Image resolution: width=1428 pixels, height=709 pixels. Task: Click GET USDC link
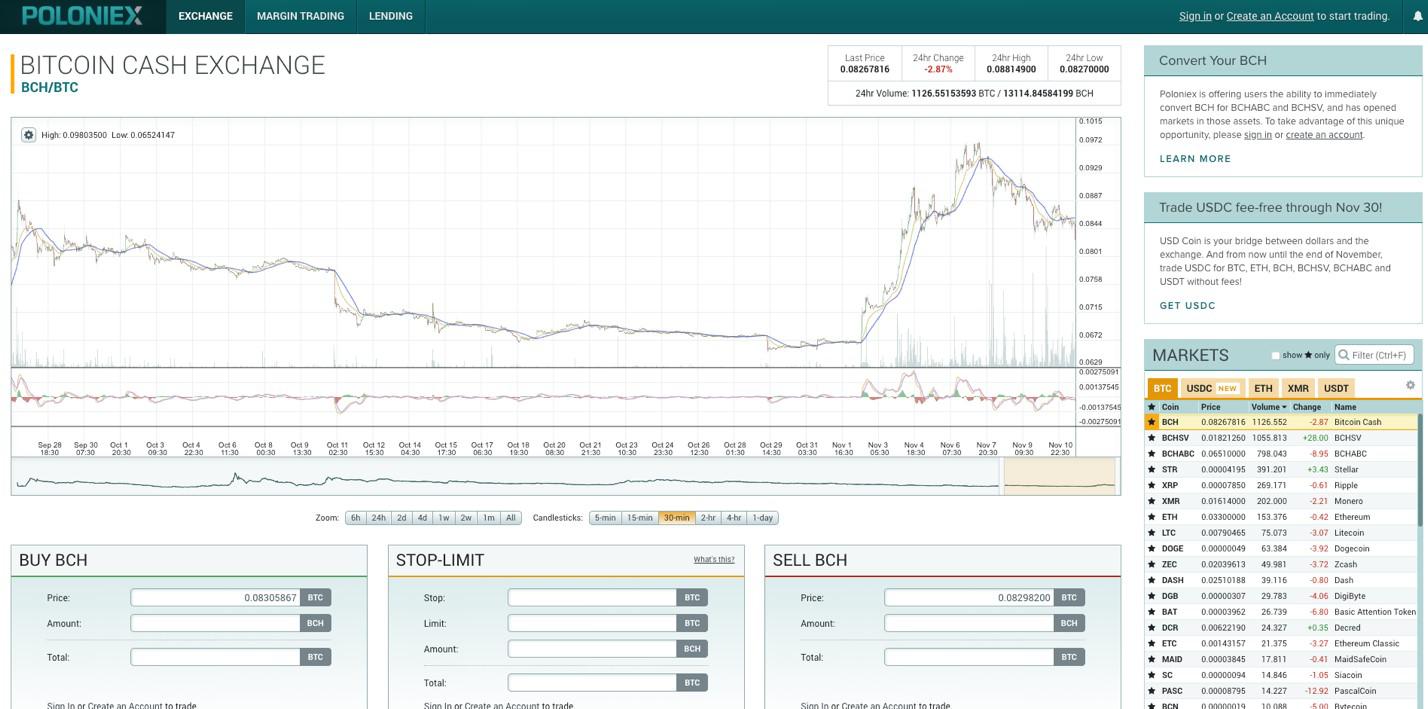[1187, 306]
